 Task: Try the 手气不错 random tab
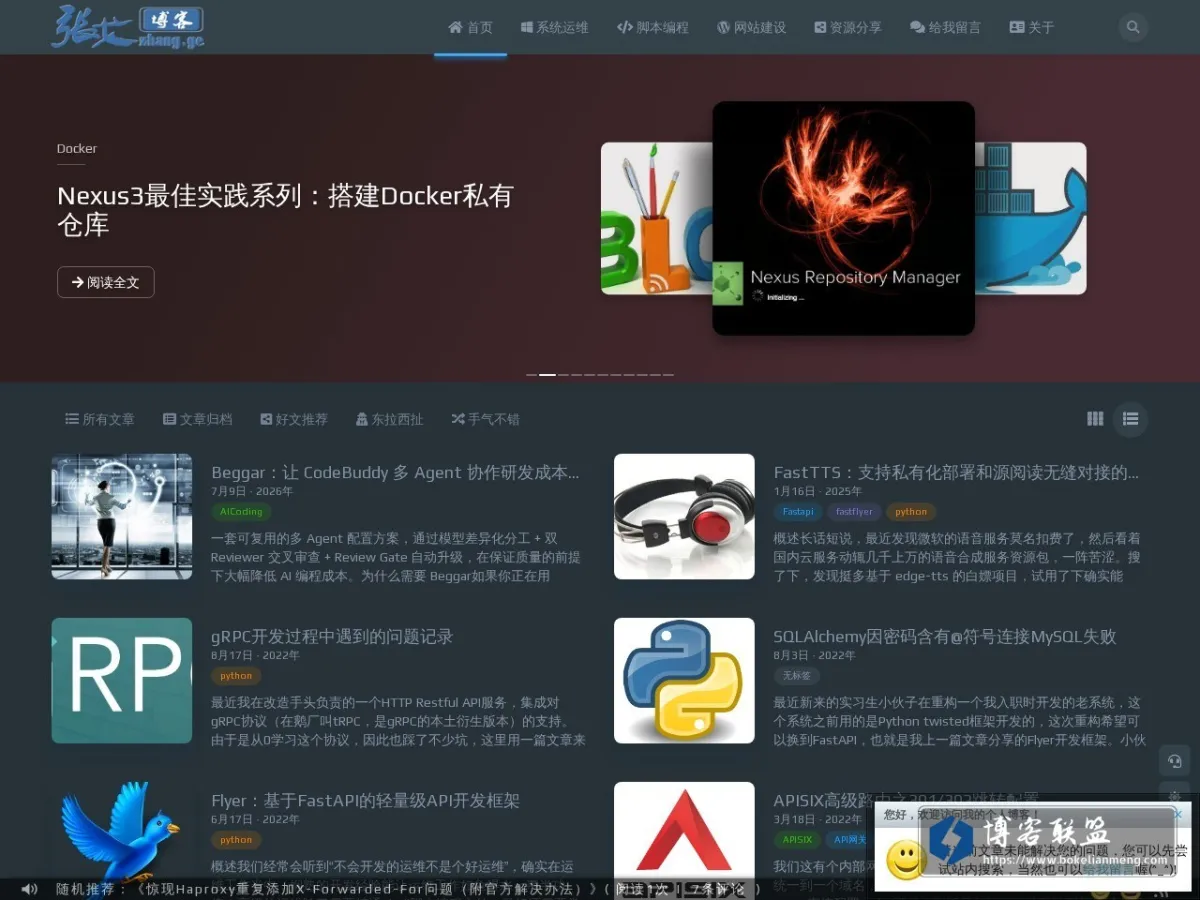(485, 419)
